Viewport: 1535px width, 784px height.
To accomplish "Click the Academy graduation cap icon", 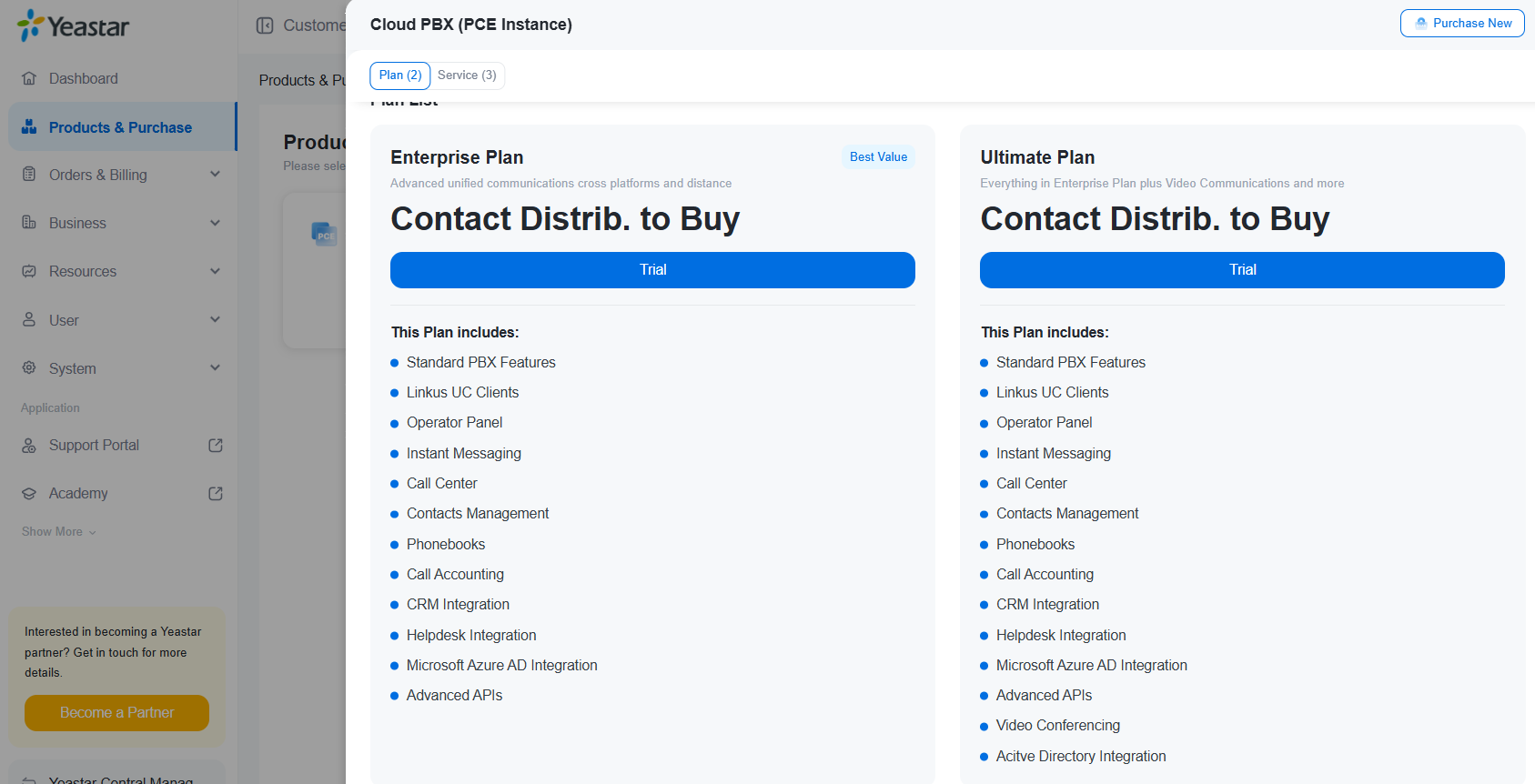I will [x=29, y=494].
